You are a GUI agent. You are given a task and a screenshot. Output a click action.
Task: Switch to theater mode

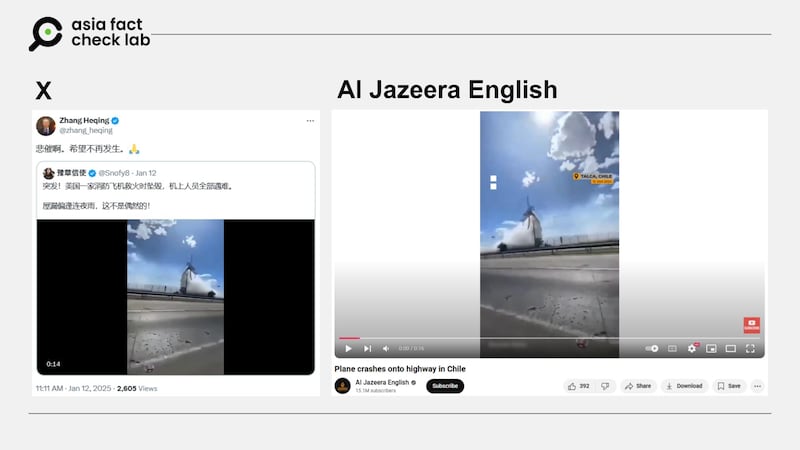pyautogui.click(x=731, y=348)
